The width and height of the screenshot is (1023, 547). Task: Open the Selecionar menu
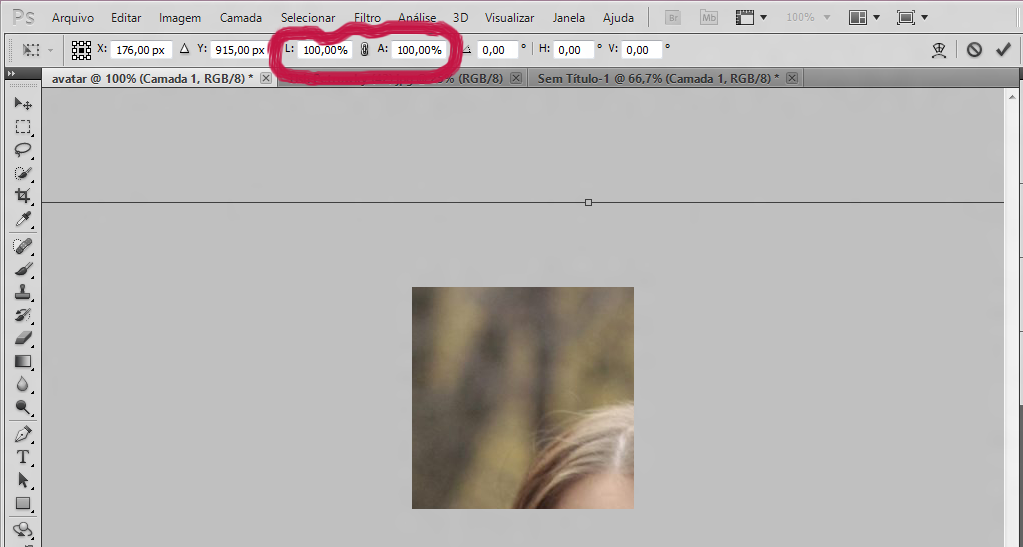pyautogui.click(x=308, y=18)
